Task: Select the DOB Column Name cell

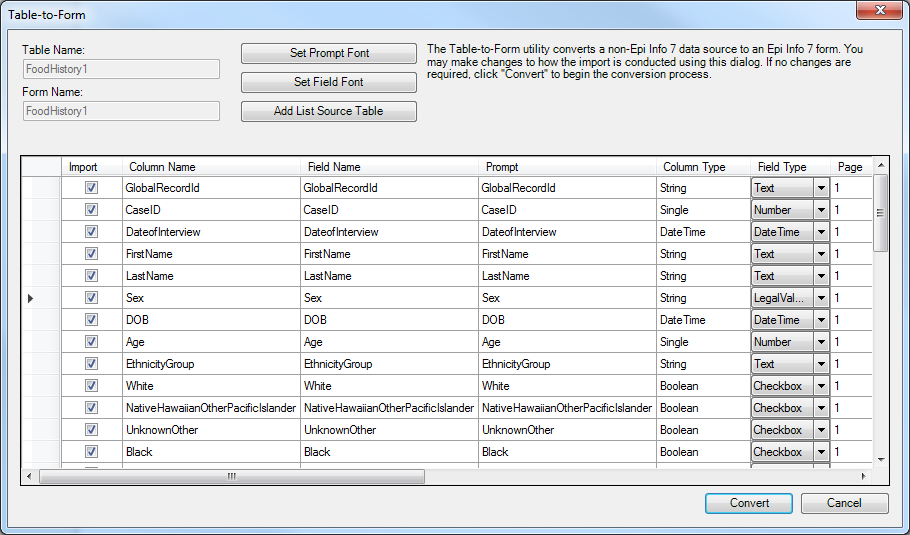Action: pos(211,320)
